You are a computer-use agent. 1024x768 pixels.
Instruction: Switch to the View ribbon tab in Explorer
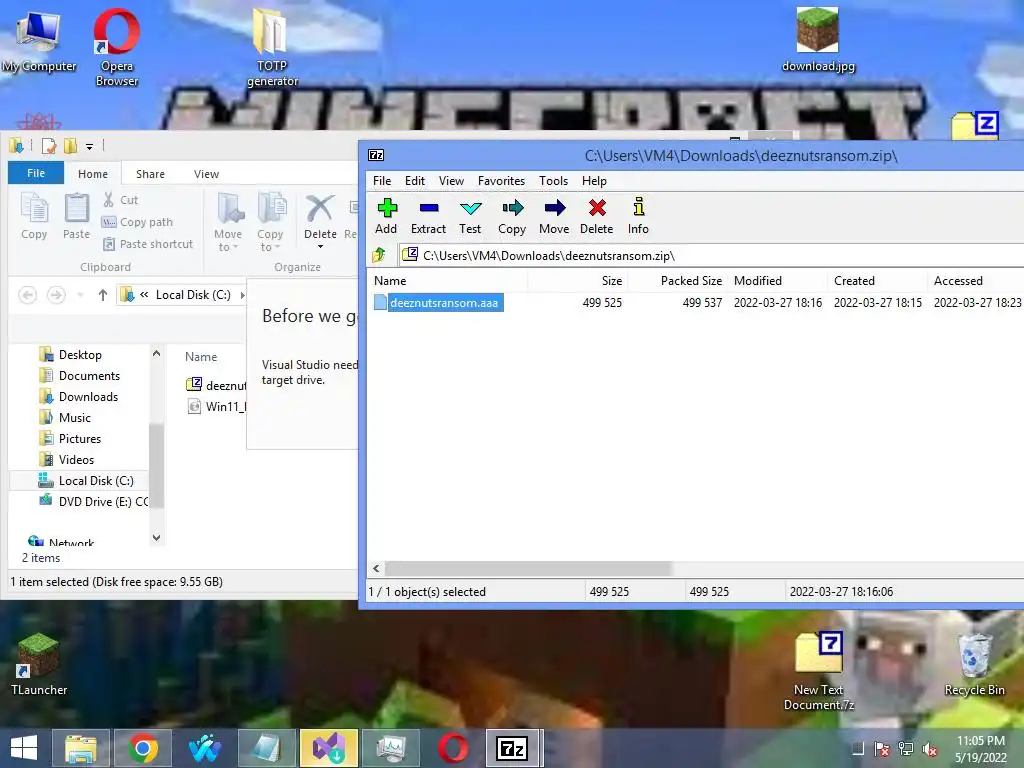point(206,174)
